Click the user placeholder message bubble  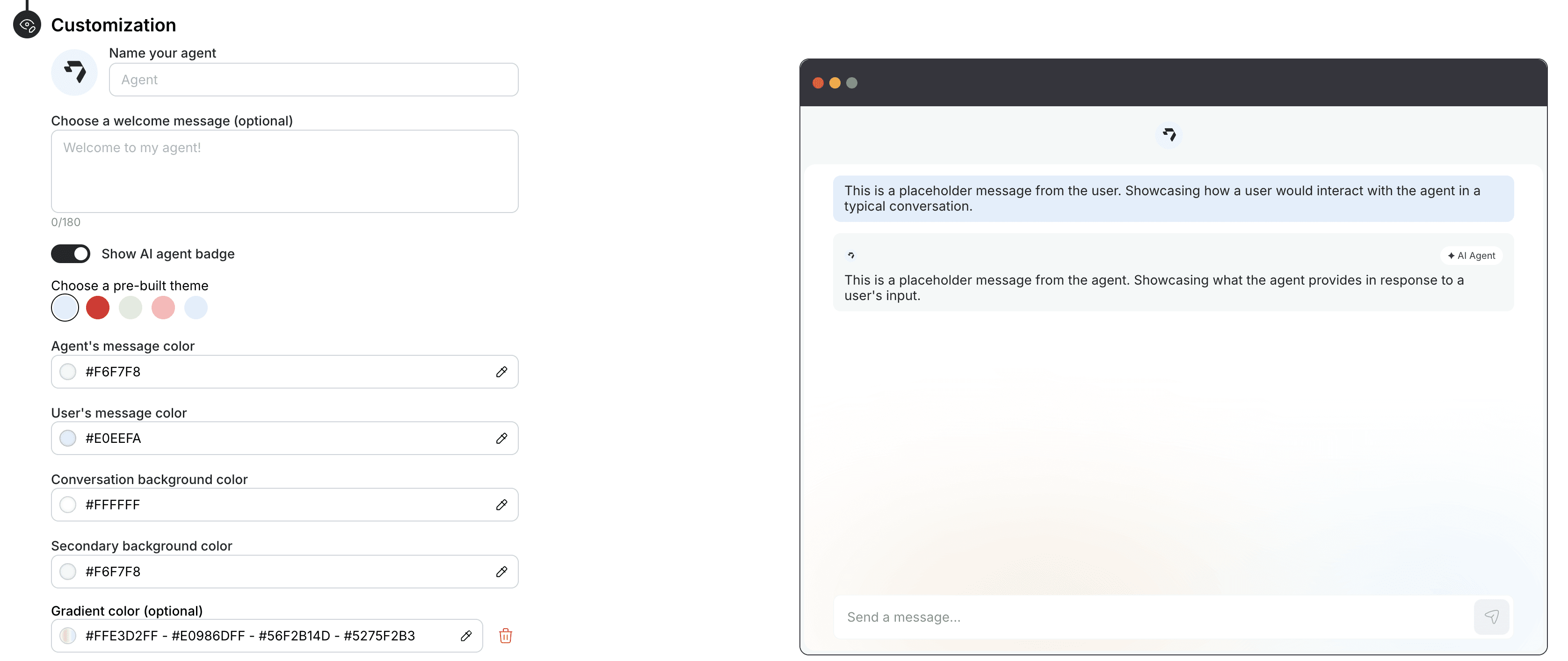pyautogui.click(x=1173, y=198)
